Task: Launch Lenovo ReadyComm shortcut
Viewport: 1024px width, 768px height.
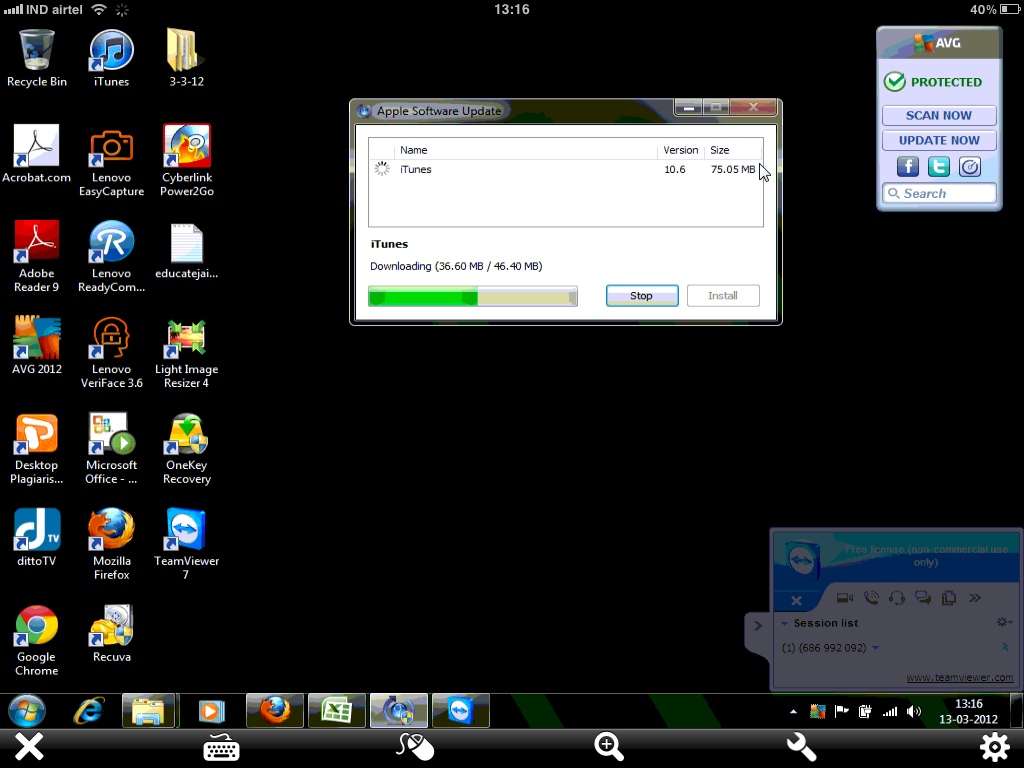Action: (x=111, y=256)
